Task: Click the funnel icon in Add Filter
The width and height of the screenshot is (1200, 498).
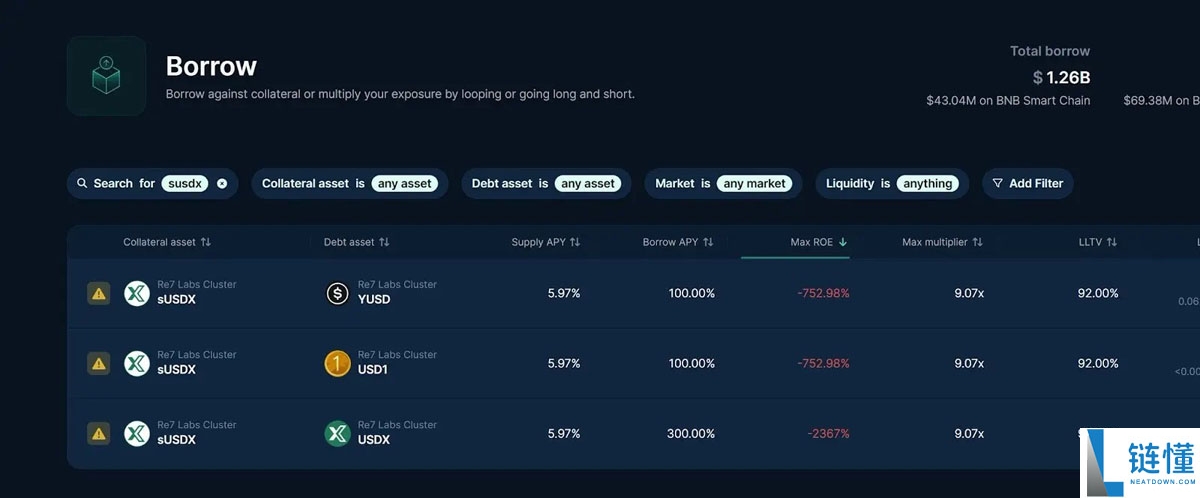Action: point(998,184)
